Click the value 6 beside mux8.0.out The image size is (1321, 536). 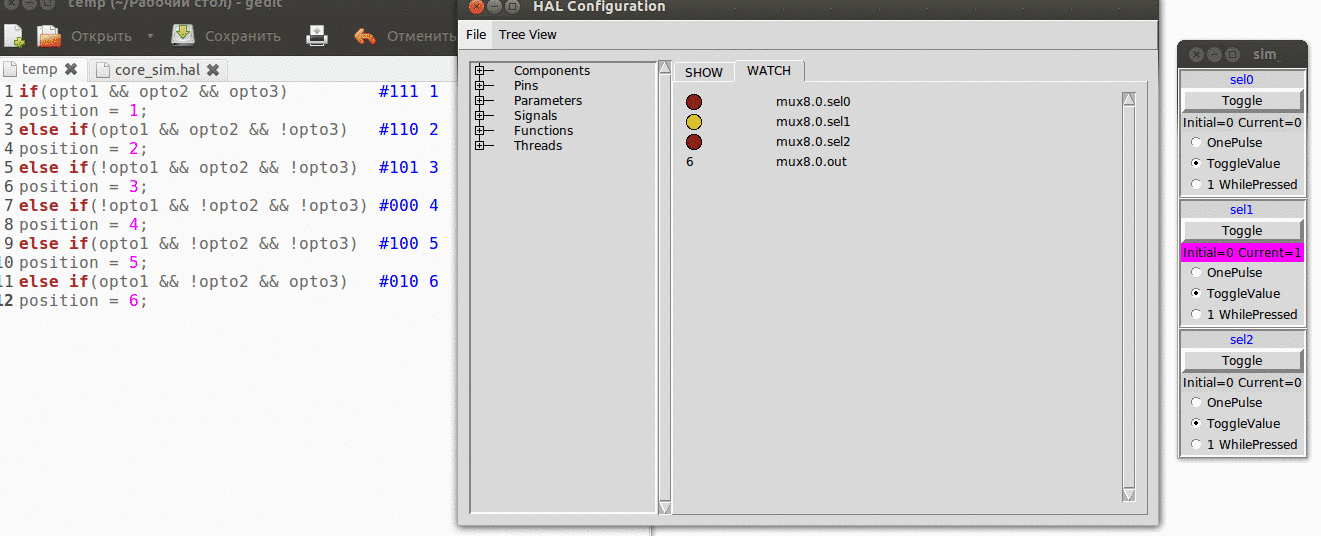click(x=690, y=162)
